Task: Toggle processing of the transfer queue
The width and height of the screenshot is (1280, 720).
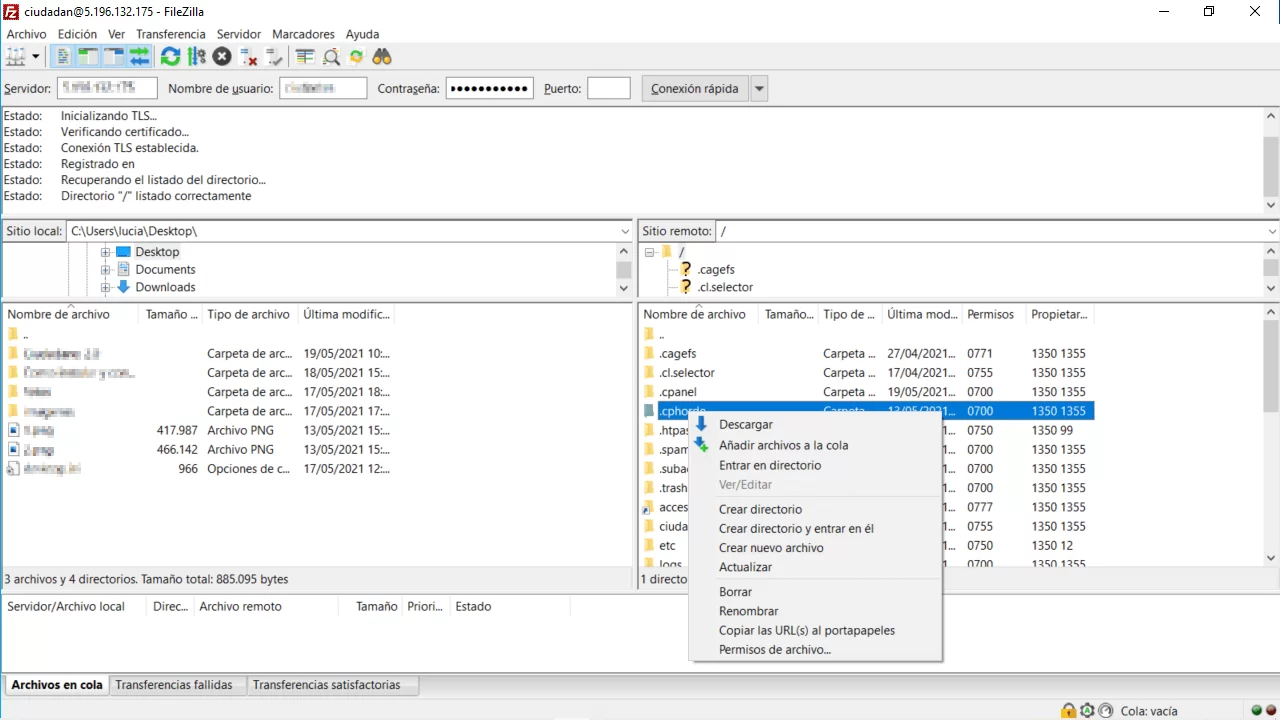Action: point(197,57)
